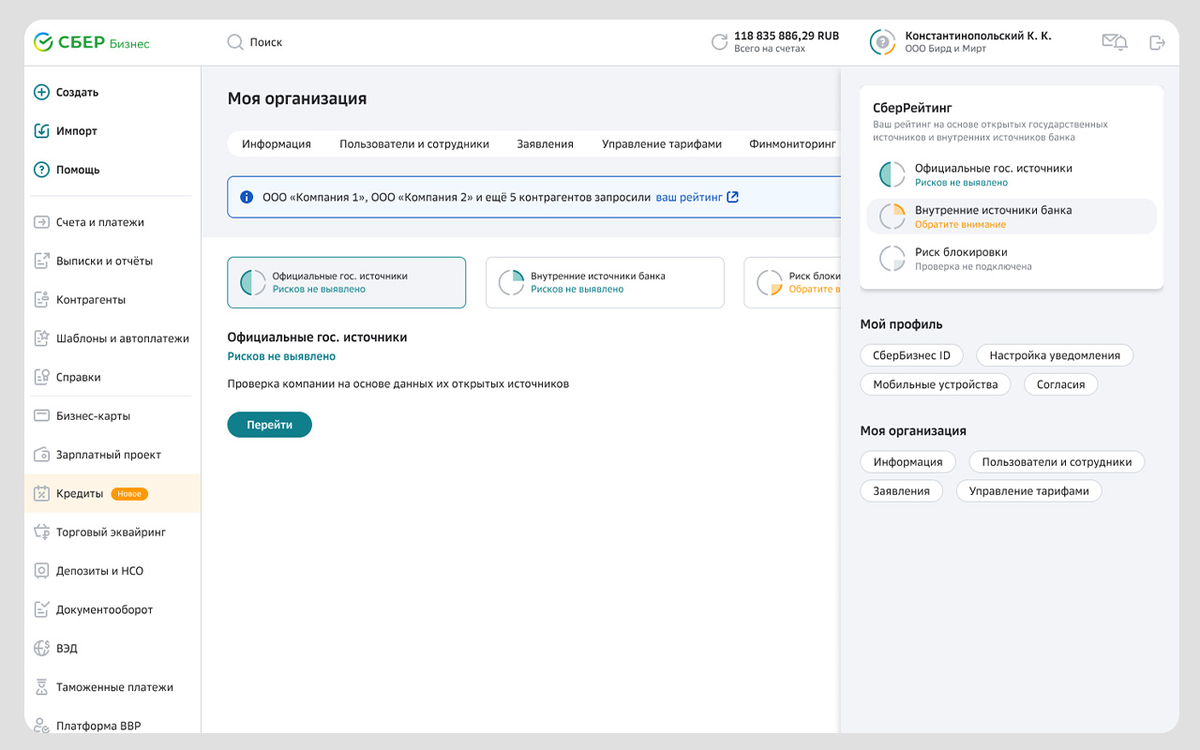Viewport: 1200px width, 750px height.
Task: Click the Депозиты и НСО icon
Action: [41, 571]
